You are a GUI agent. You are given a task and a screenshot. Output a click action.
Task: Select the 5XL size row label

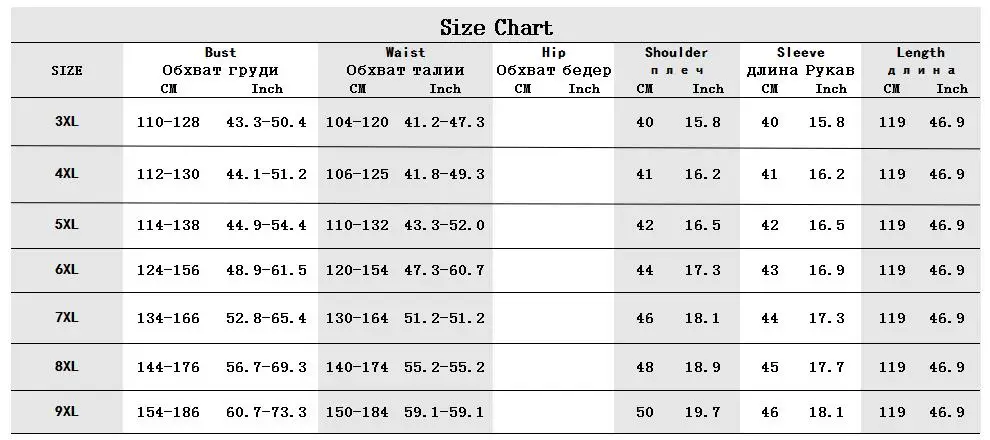click(x=67, y=224)
